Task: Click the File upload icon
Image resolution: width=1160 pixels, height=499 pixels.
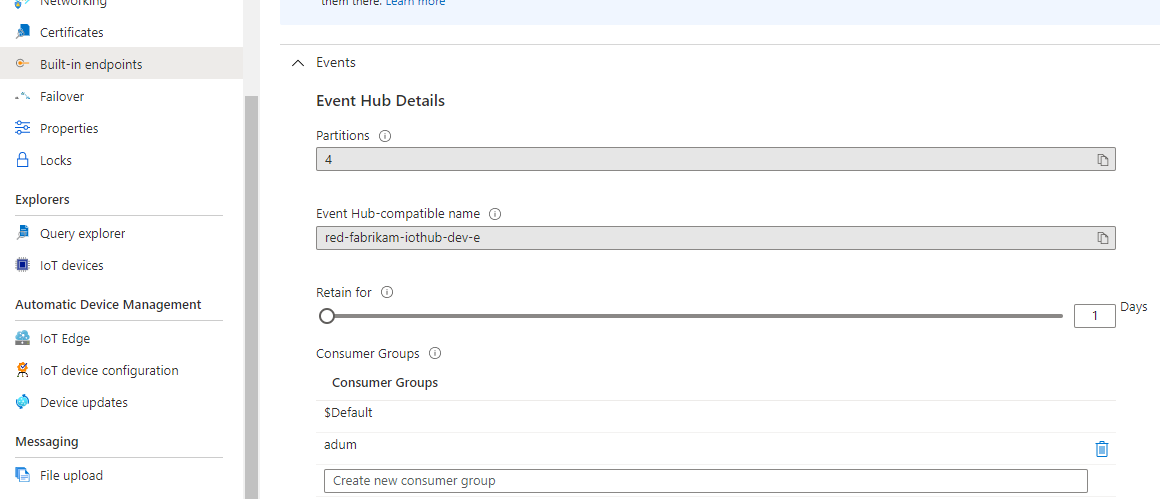Action: coord(23,475)
